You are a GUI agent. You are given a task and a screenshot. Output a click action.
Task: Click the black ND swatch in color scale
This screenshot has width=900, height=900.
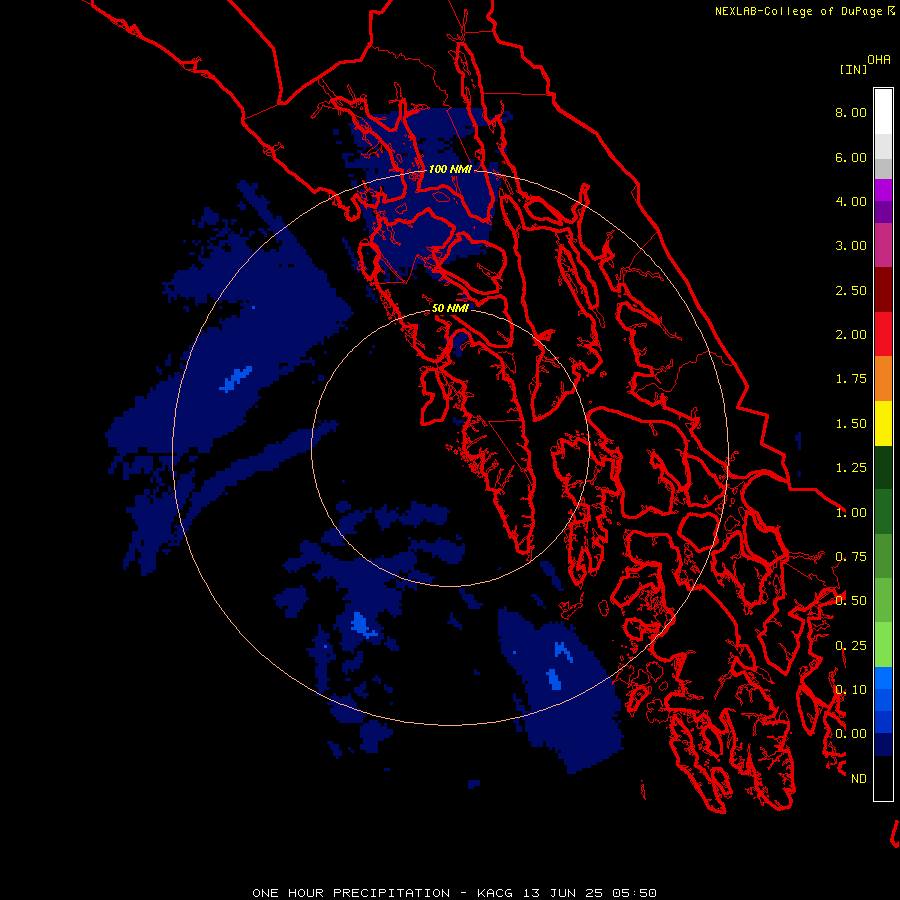(x=883, y=778)
